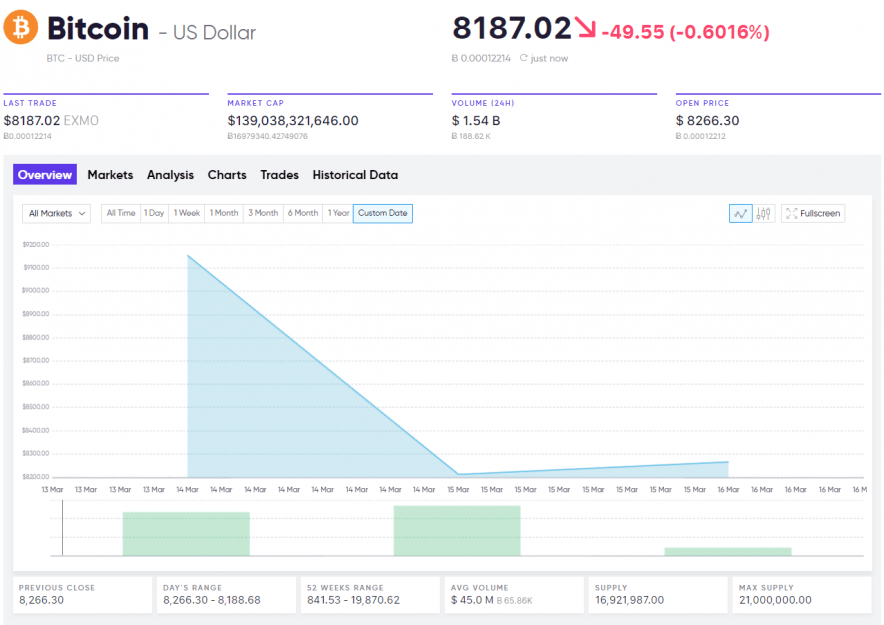Open the chart in Fullscreen
884x625 pixels.
coord(812,213)
